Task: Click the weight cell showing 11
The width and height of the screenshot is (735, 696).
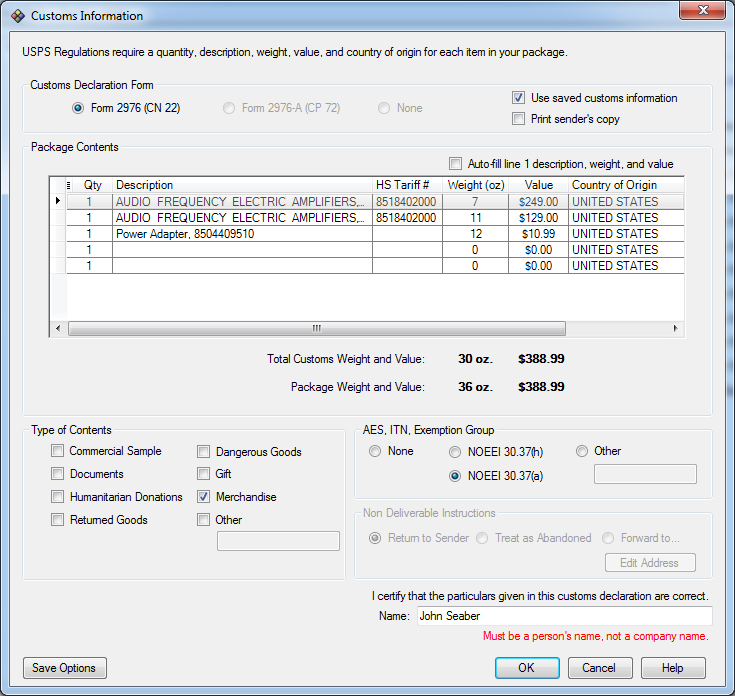Action: click(475, 218)
